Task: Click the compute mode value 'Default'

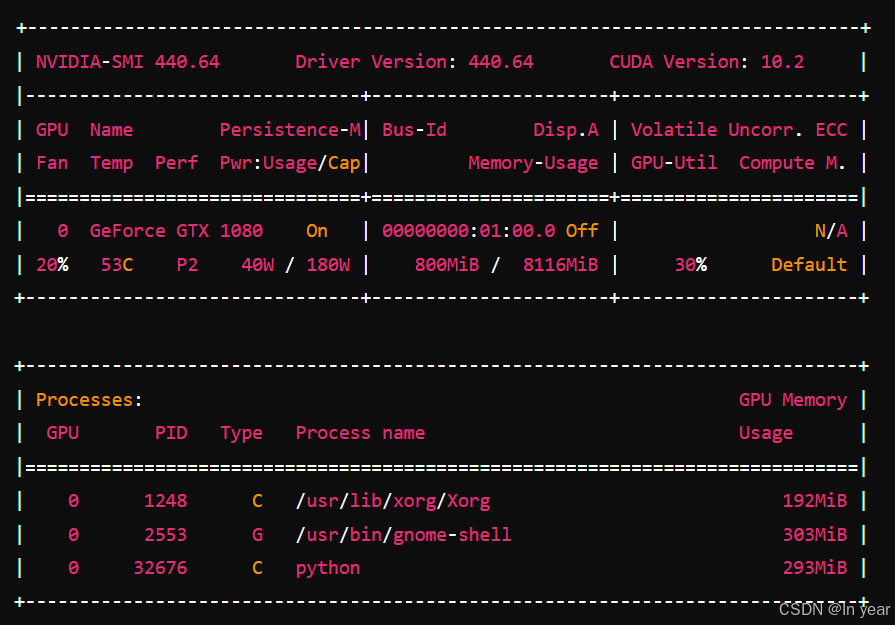Action: [809, 264]
